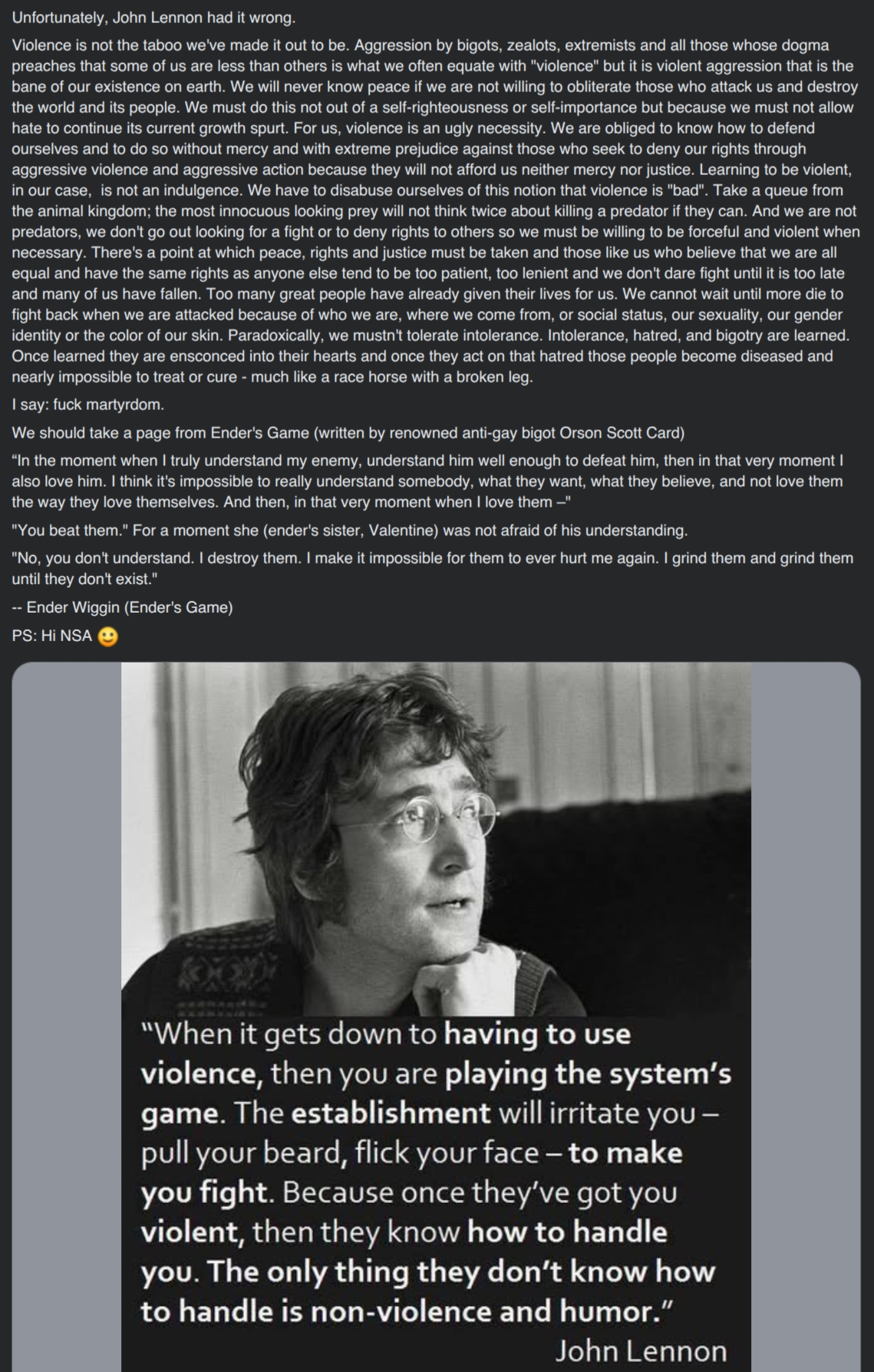Click the "In the moment when I truly understand" quote

click(x=427, y=481)
